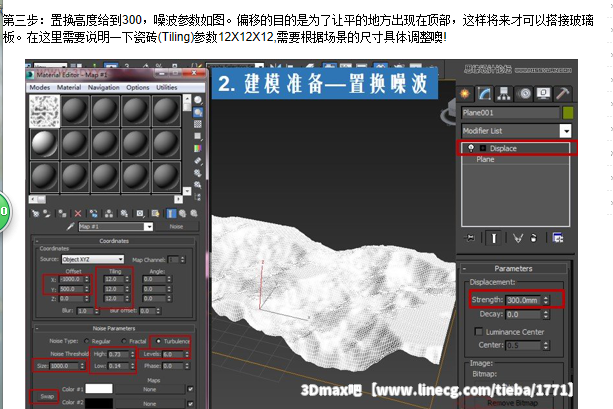Viewport: 613px width, 409px height.
Task: Click Assign Material to Selection icon
Action: [62, 213]
